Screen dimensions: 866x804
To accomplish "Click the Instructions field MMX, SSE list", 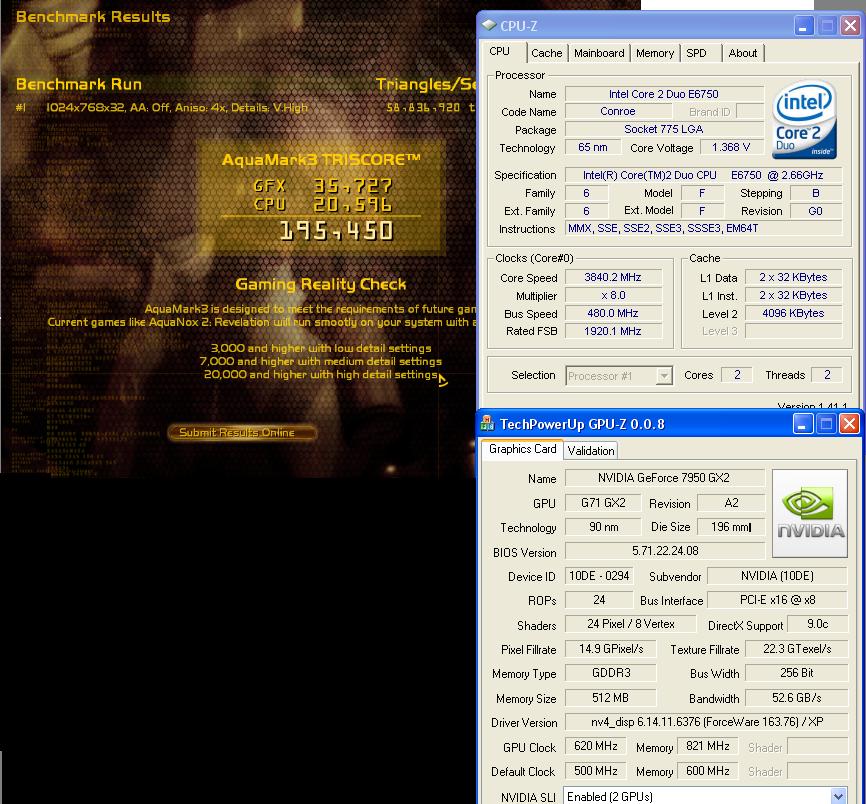I will coord(704,228).
